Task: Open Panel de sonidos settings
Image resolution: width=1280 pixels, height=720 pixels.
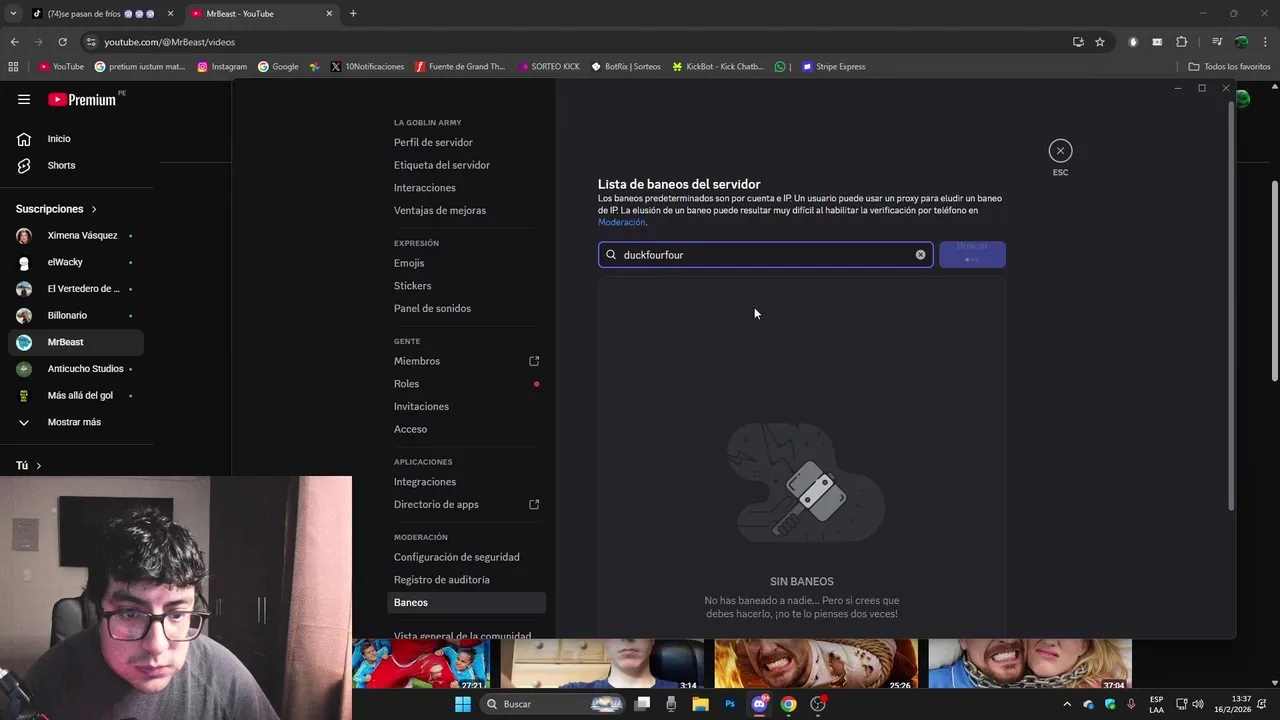Action: 432,309
